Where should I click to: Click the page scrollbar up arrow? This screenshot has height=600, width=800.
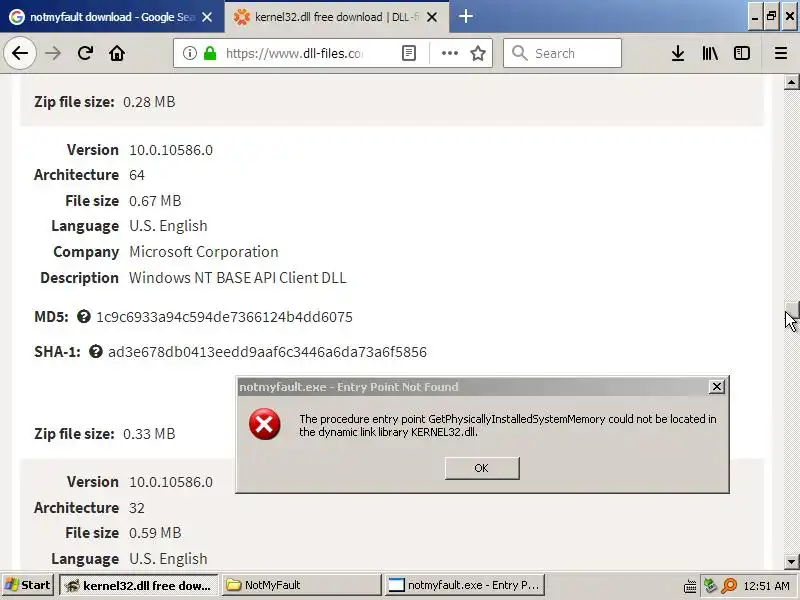click(791, 82)
